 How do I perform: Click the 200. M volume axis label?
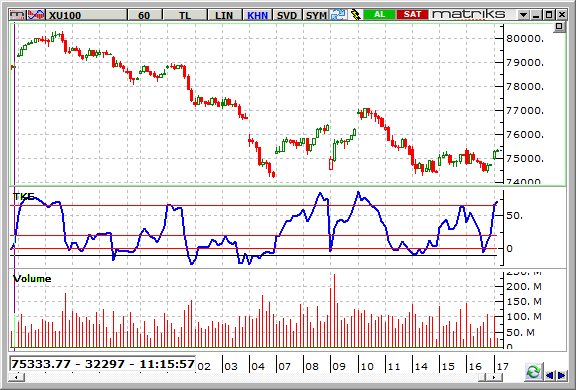coord(524,286)
